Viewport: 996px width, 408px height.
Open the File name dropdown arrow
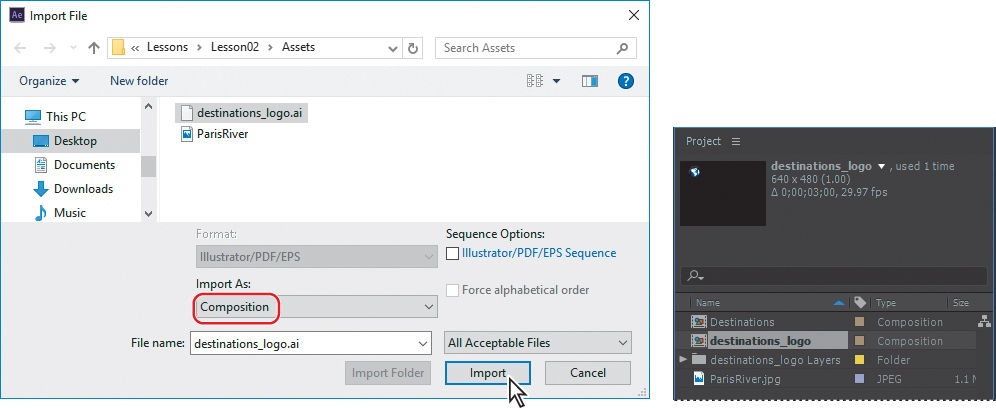tap(424, 343)
